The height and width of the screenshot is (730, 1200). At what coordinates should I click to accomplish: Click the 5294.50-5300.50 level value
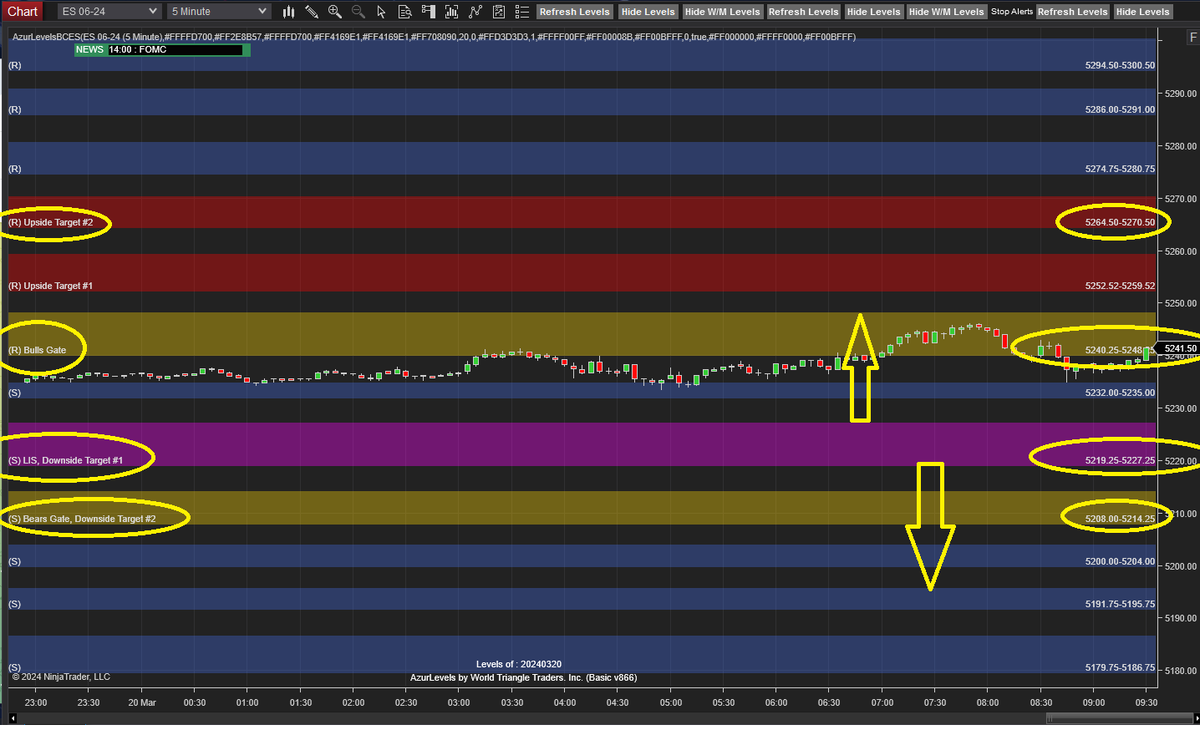[x=1120, y=65]
